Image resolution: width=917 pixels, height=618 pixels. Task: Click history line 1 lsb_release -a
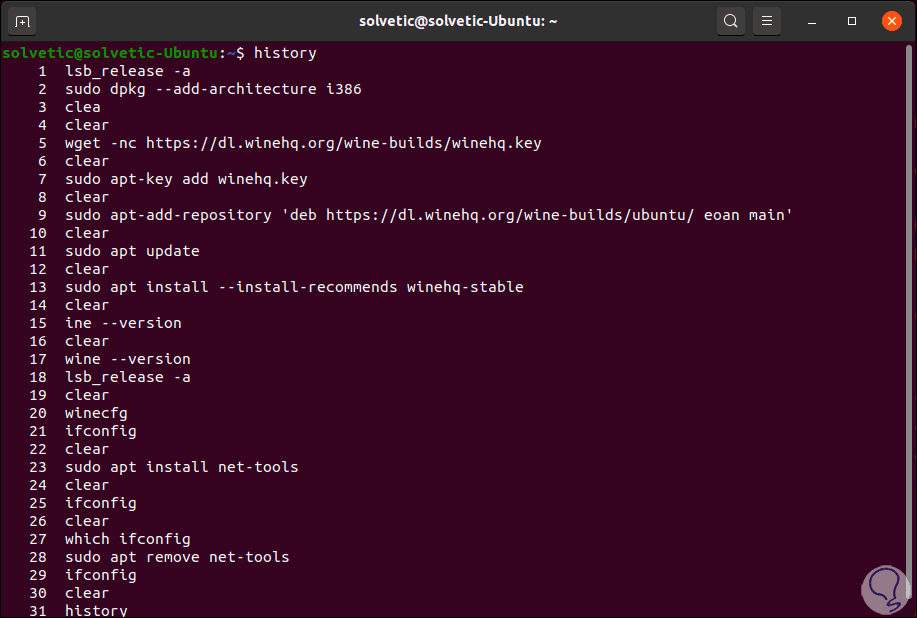[128, 71]
